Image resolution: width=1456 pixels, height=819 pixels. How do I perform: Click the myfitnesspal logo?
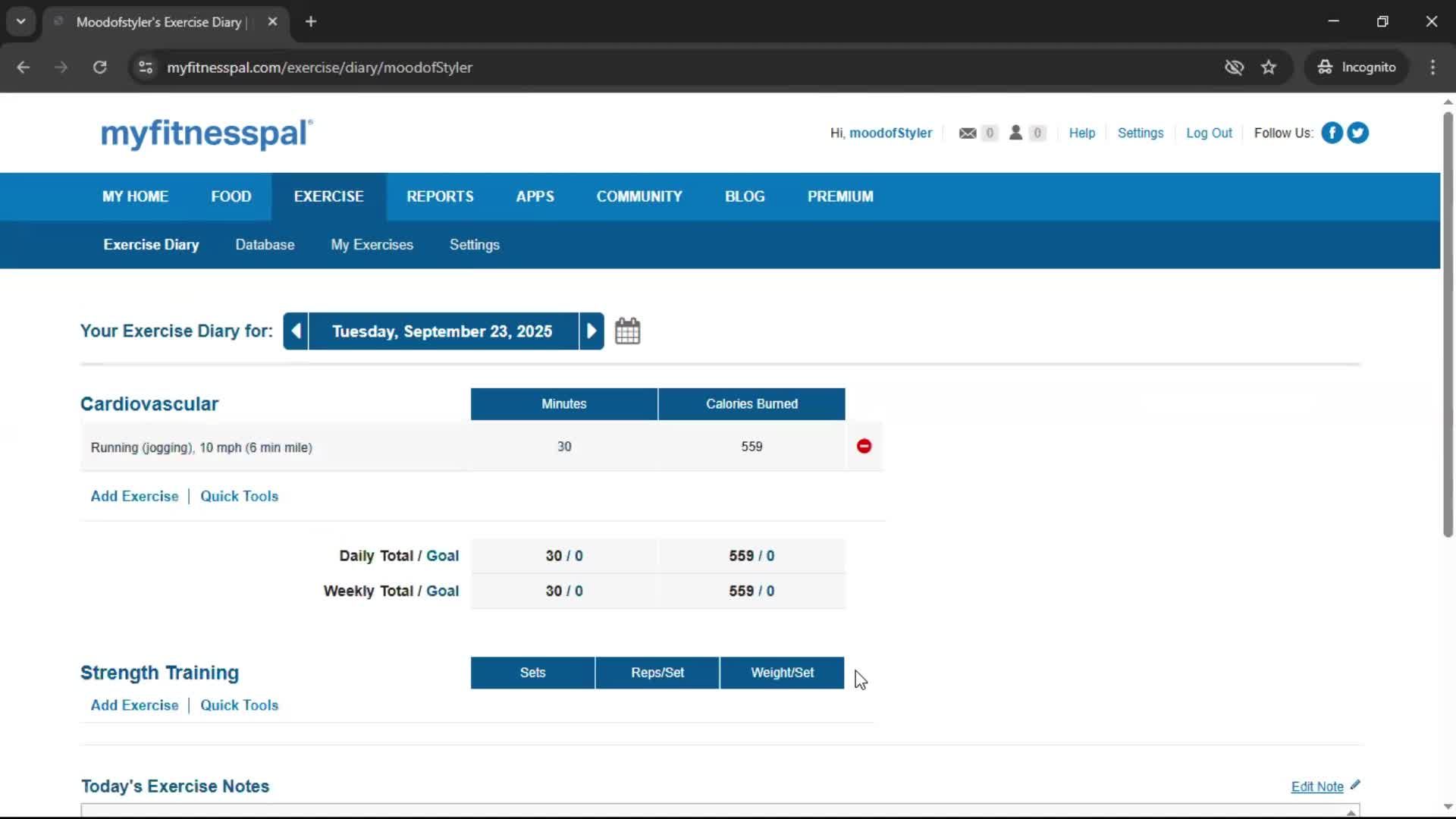pyautogui.click(x=206, y=133)
